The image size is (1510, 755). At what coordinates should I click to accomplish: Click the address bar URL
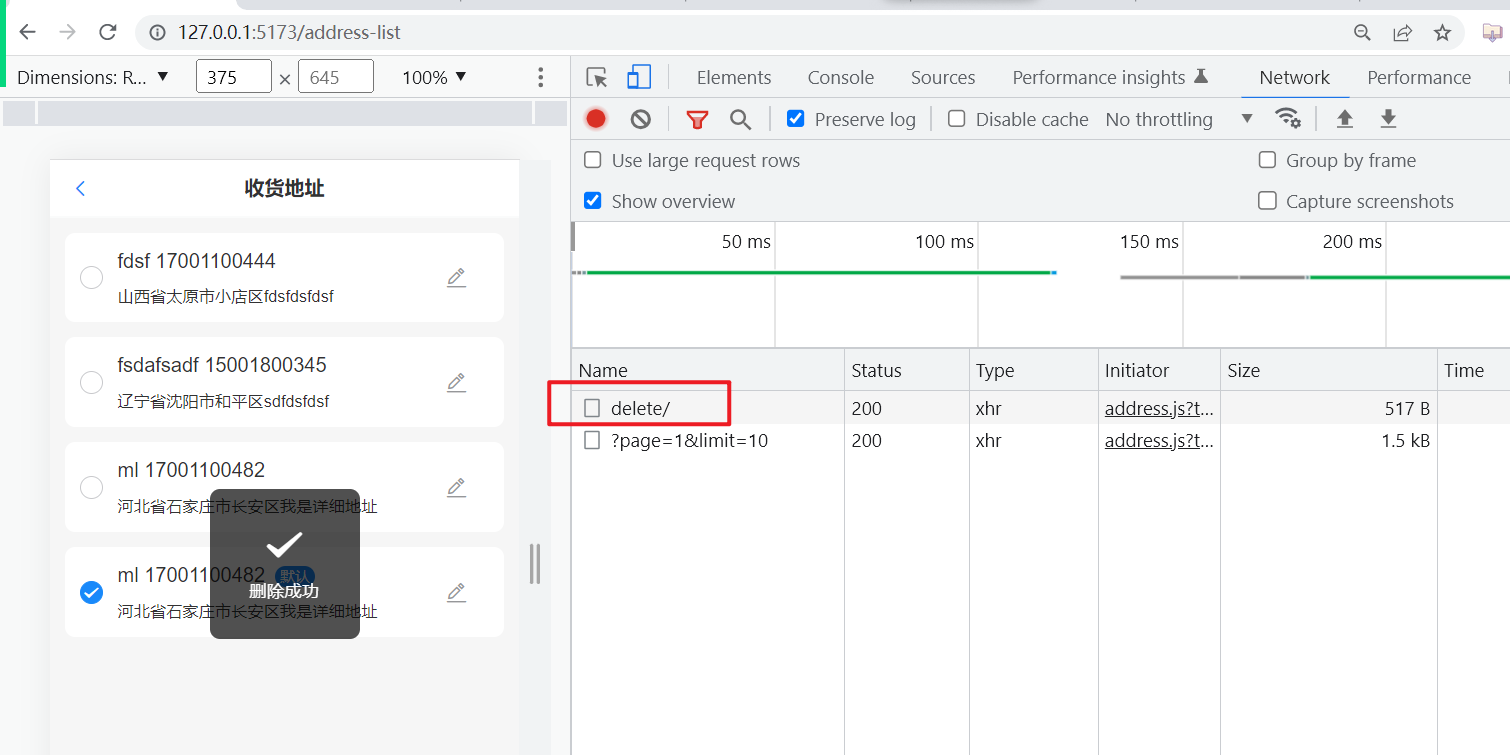pos(289,32)
